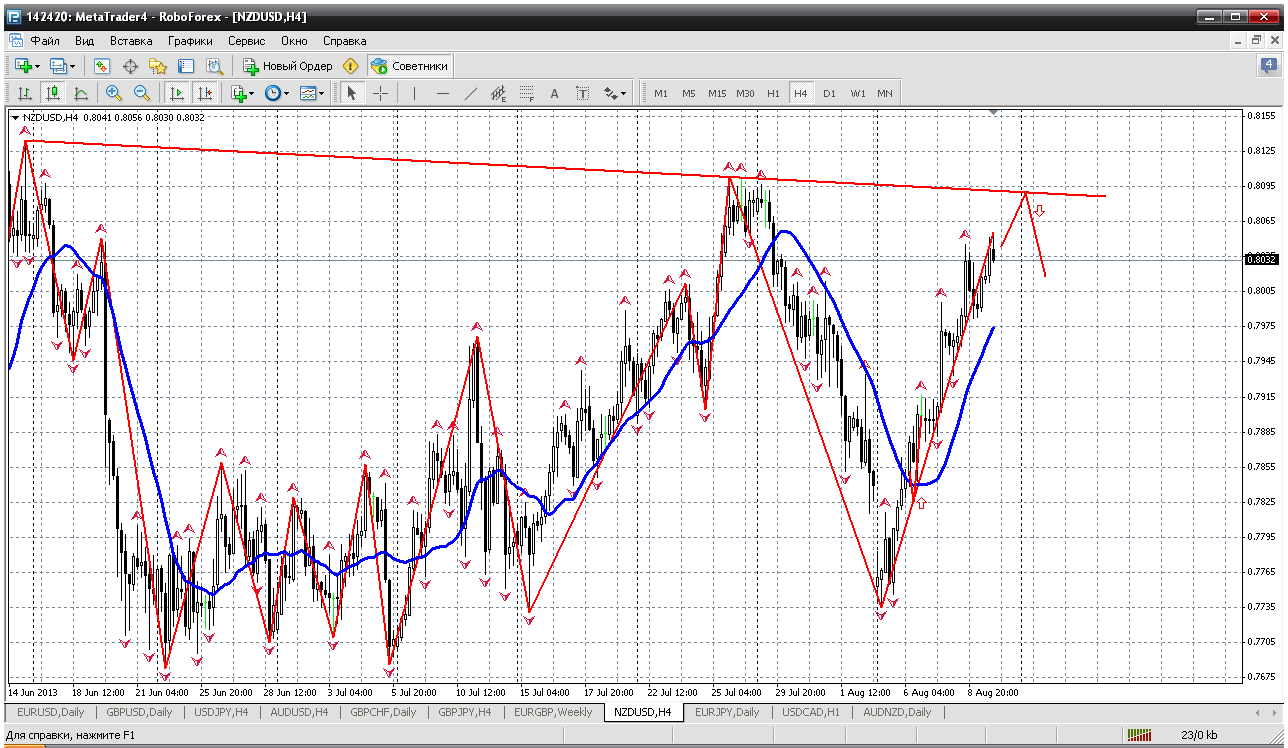Open the Market Watch window icon
This screenshot has width=1288, height=748.
pyautogui.click(x=101, y=66)
